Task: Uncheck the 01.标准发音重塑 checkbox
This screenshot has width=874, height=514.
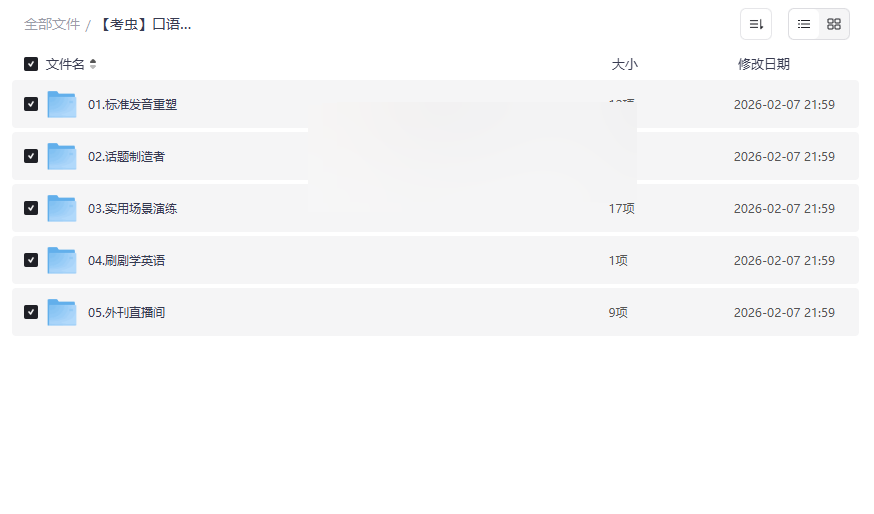Action: point(31,104)
